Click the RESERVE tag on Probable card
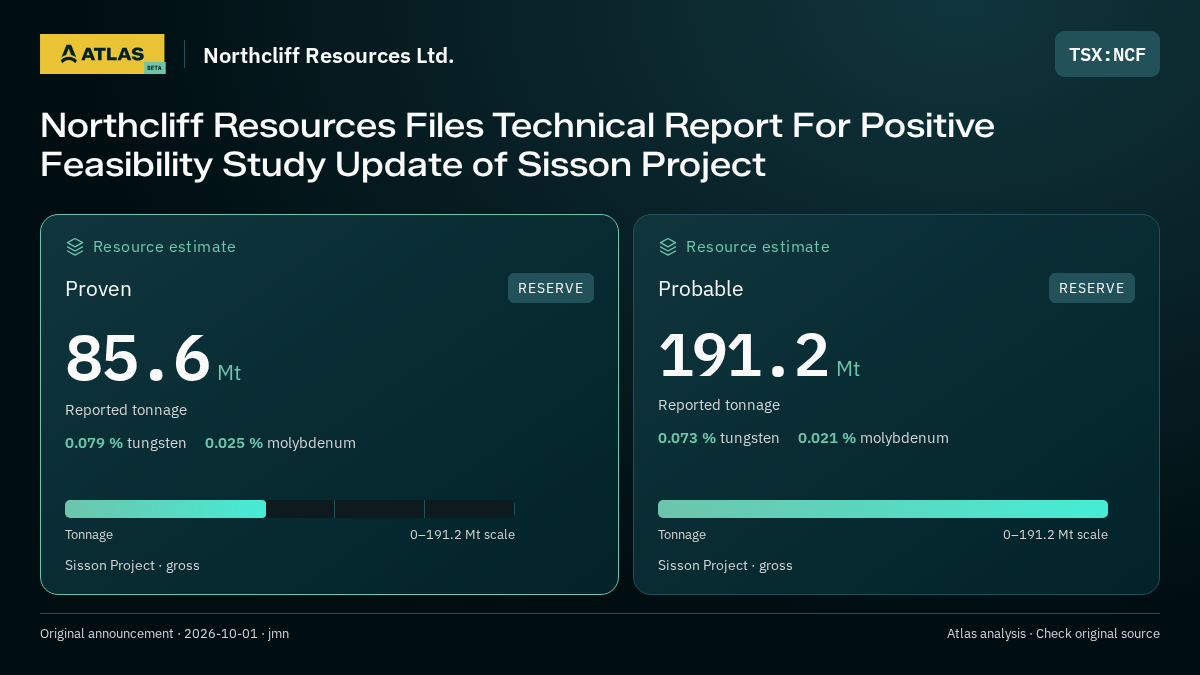The width and height of the screenshot is (1200, 675). click(x=1092, y=288)
